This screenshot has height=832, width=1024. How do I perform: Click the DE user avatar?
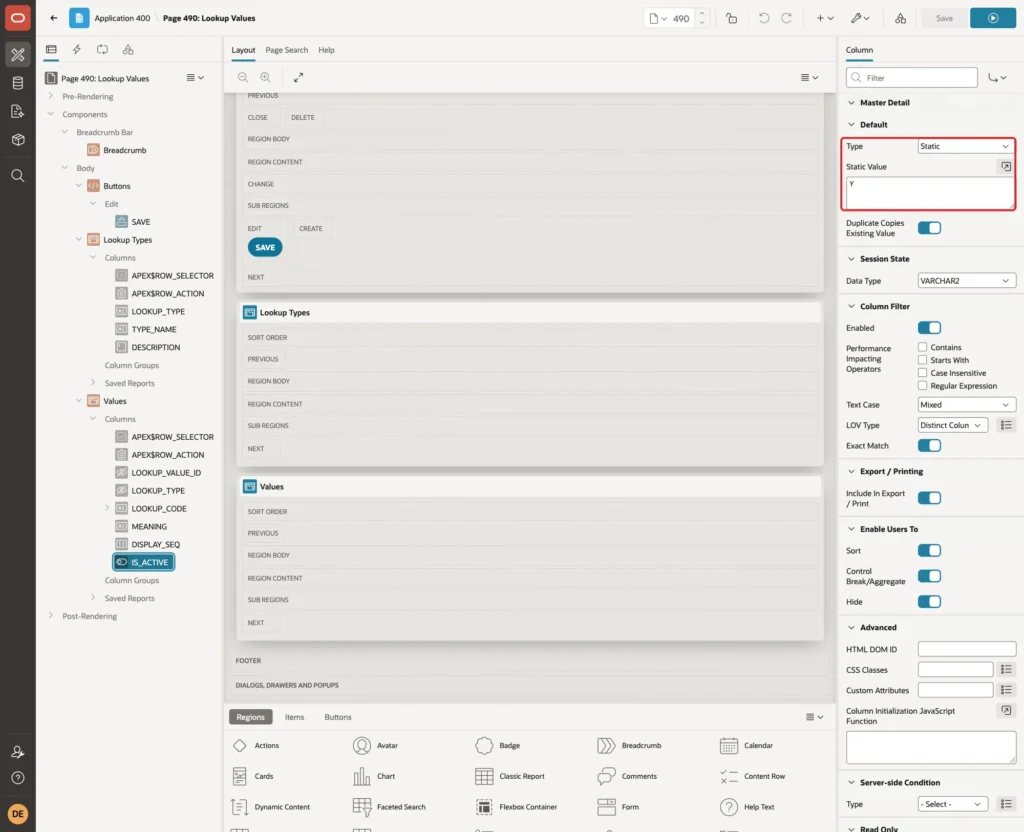pyautogui.click(x=18, y=814)
